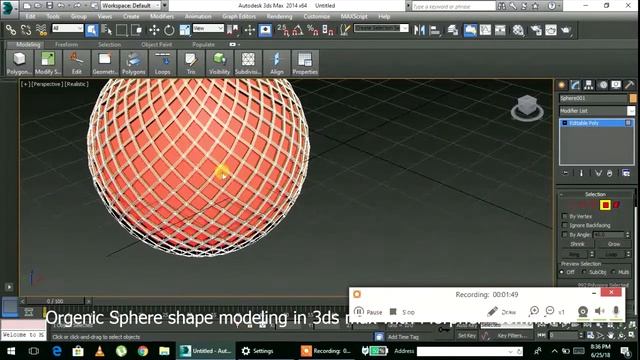Click Draw in recorder toolbar

502,312
